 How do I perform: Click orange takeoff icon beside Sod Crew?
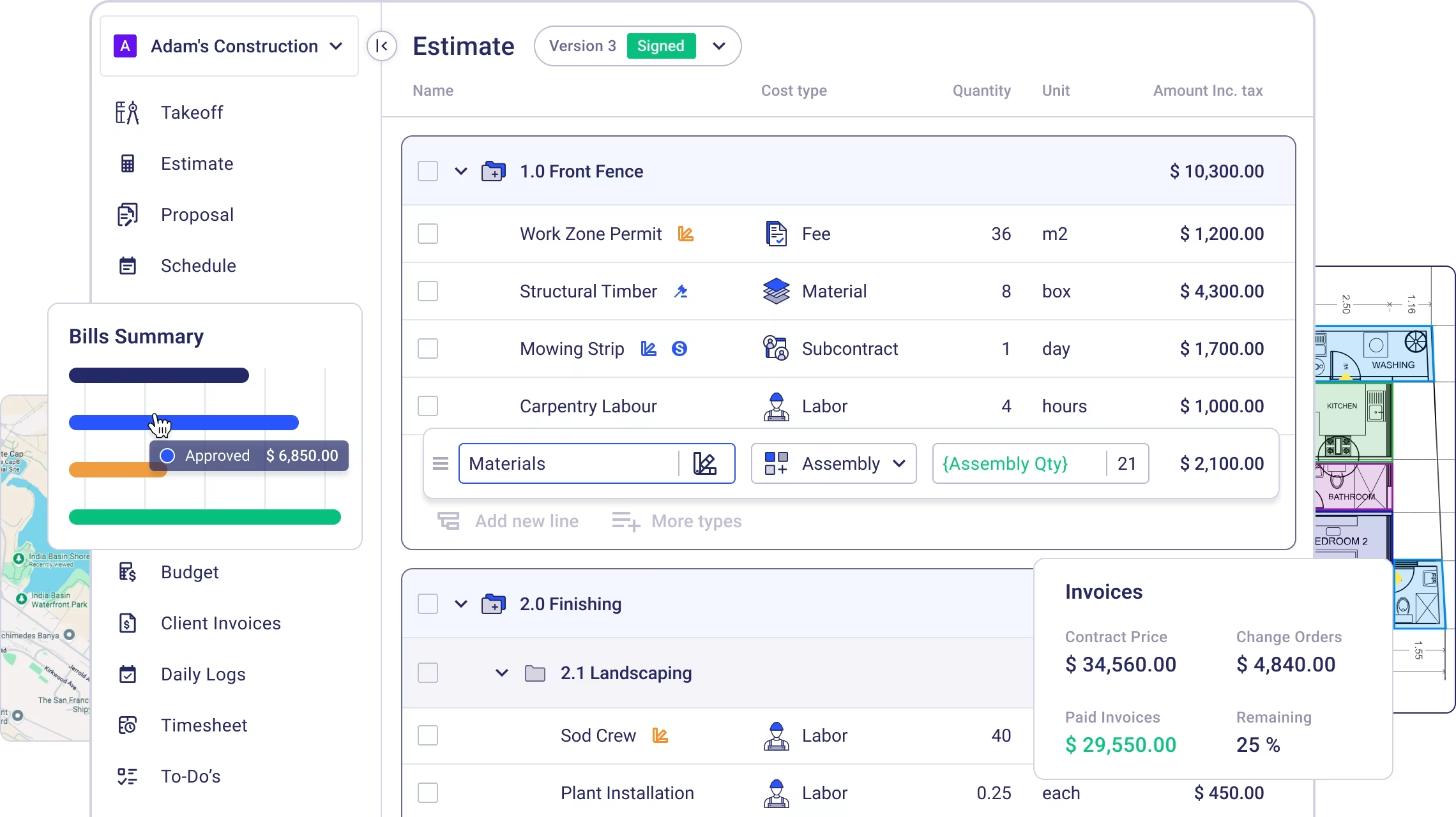point(660,736)
